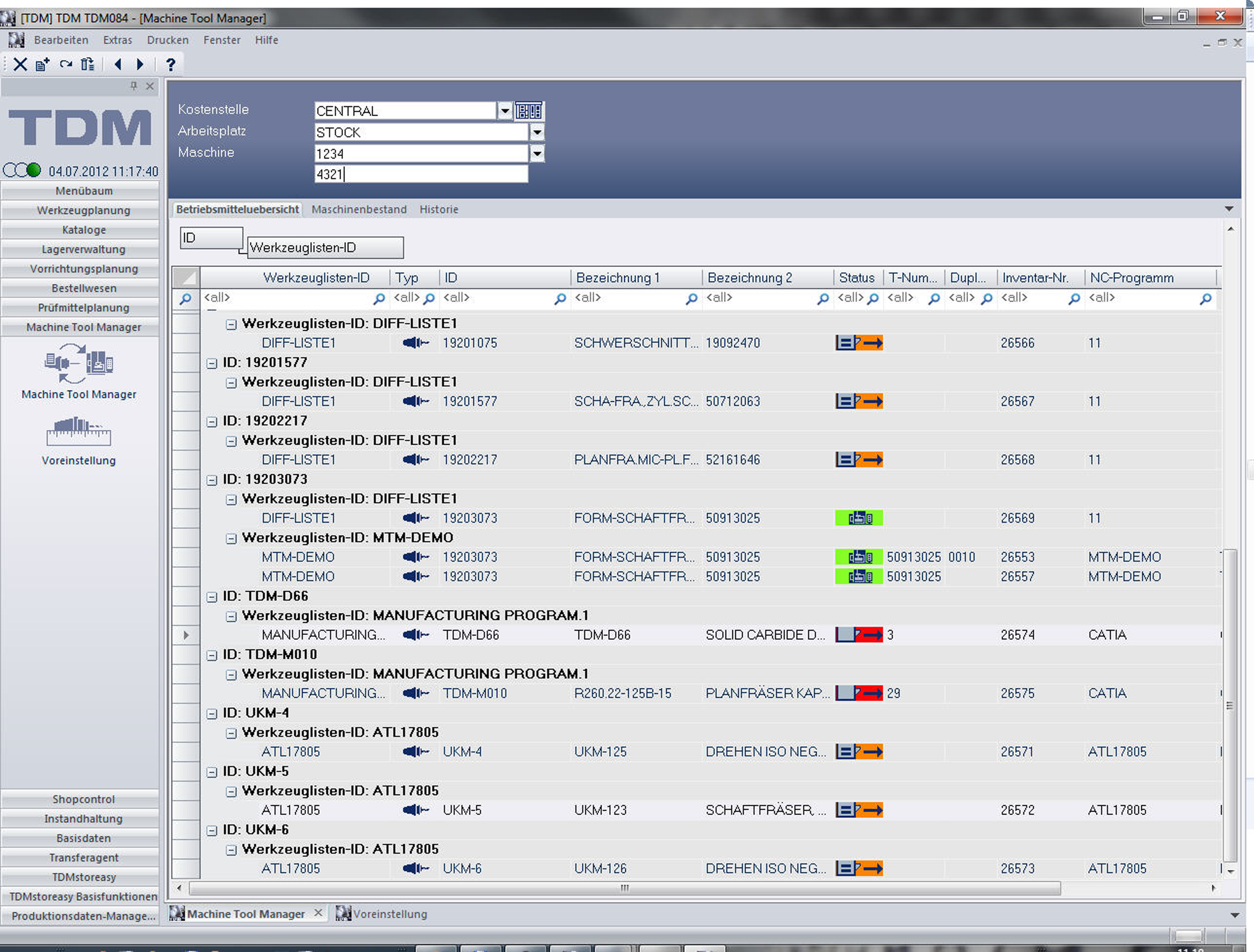Viewport: 1254px width, 952px height.
Task: Click the X cancel toolbar icon
Action: click(x=20, y=64)
